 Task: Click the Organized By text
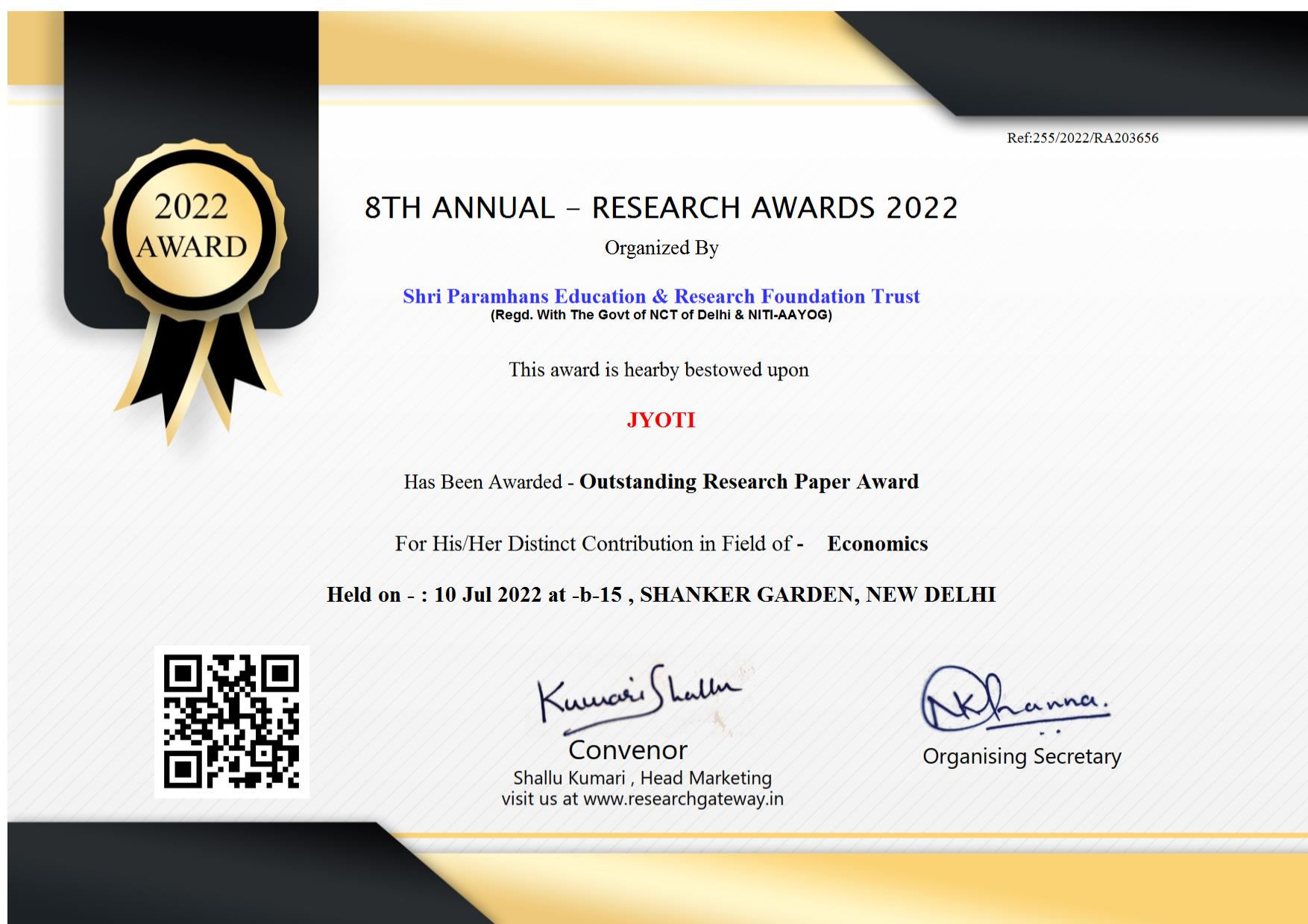point(661,248)
